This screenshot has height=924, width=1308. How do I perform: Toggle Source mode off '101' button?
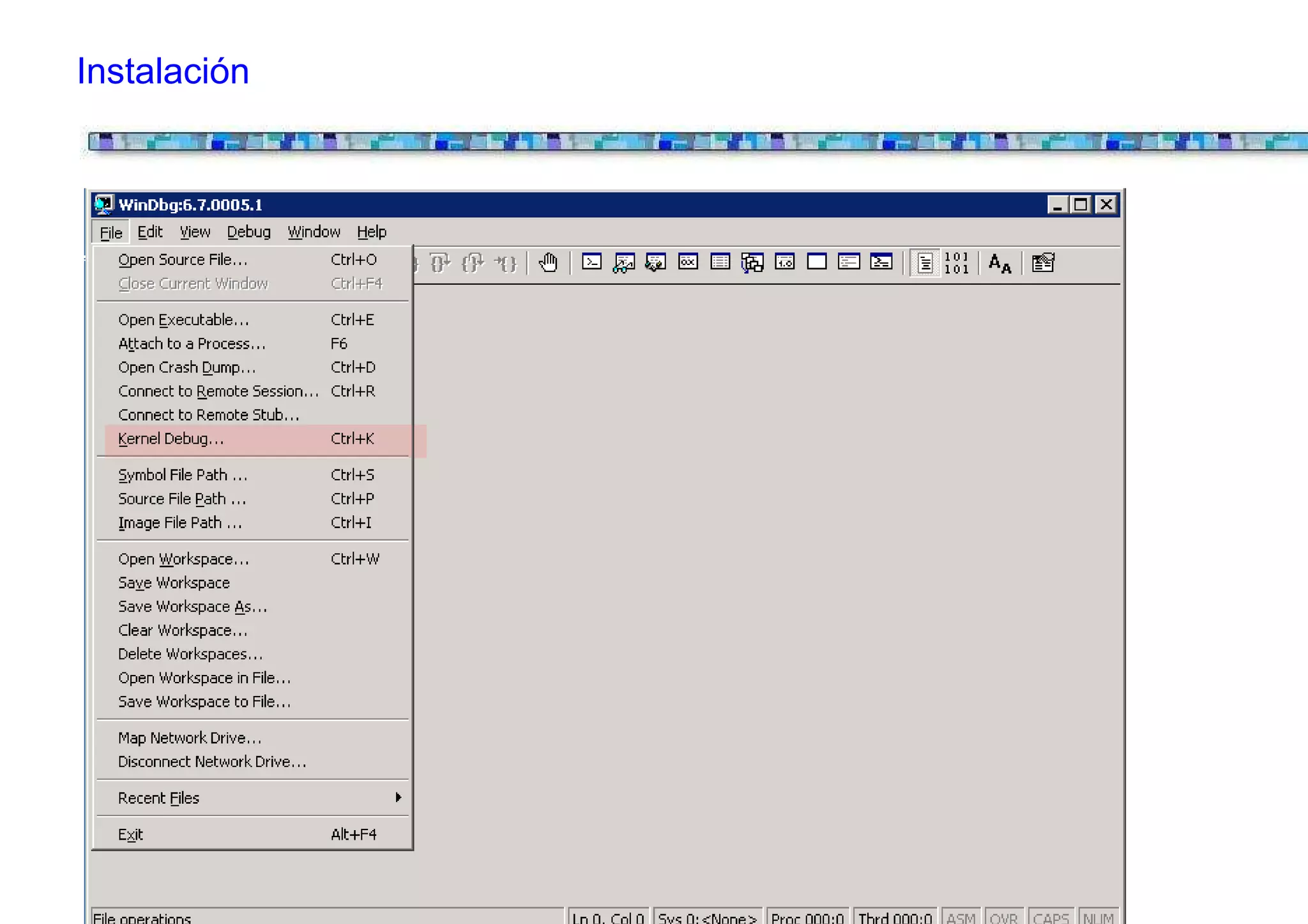click(x=956, y=263)
